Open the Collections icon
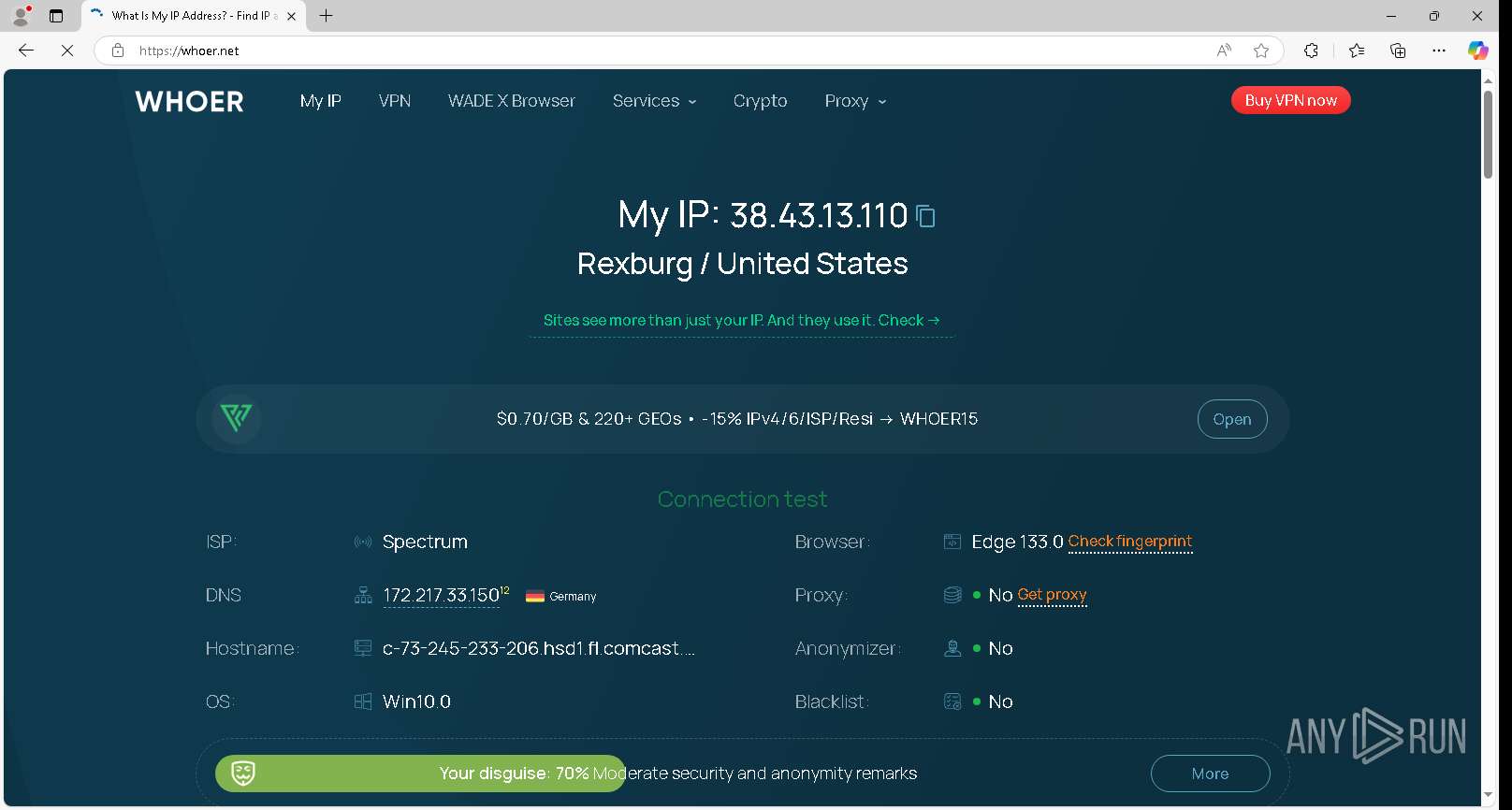Screen dimensions: 1512x810 1398,51
